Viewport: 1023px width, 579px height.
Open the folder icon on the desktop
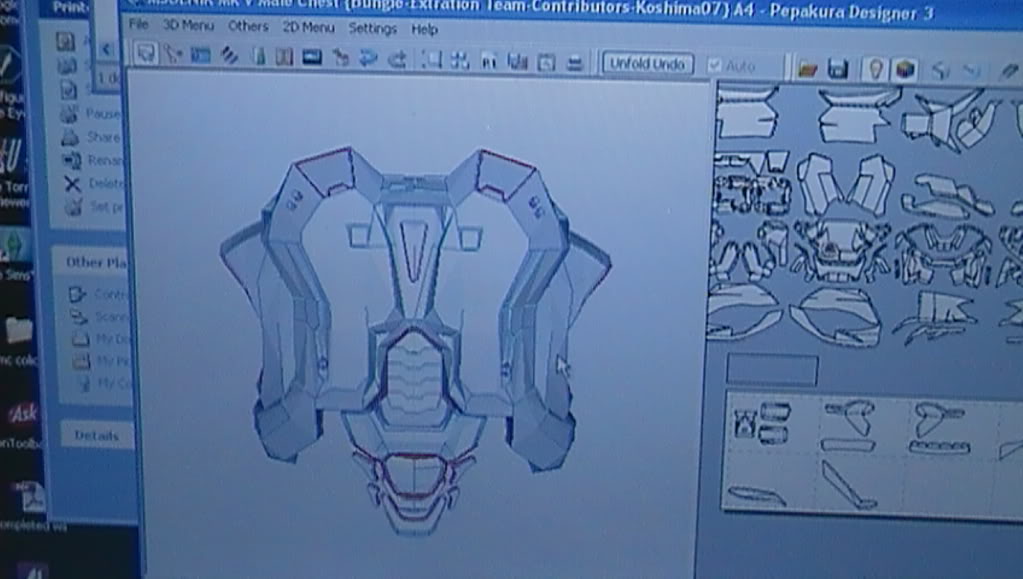18,330
